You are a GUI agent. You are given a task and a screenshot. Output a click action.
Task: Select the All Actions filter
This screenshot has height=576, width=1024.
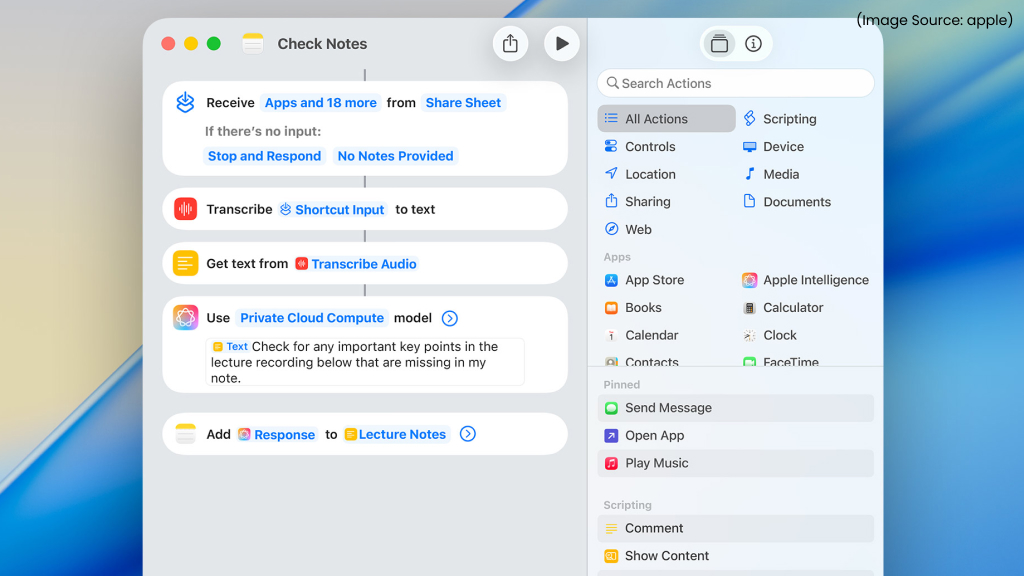[658, 118]
